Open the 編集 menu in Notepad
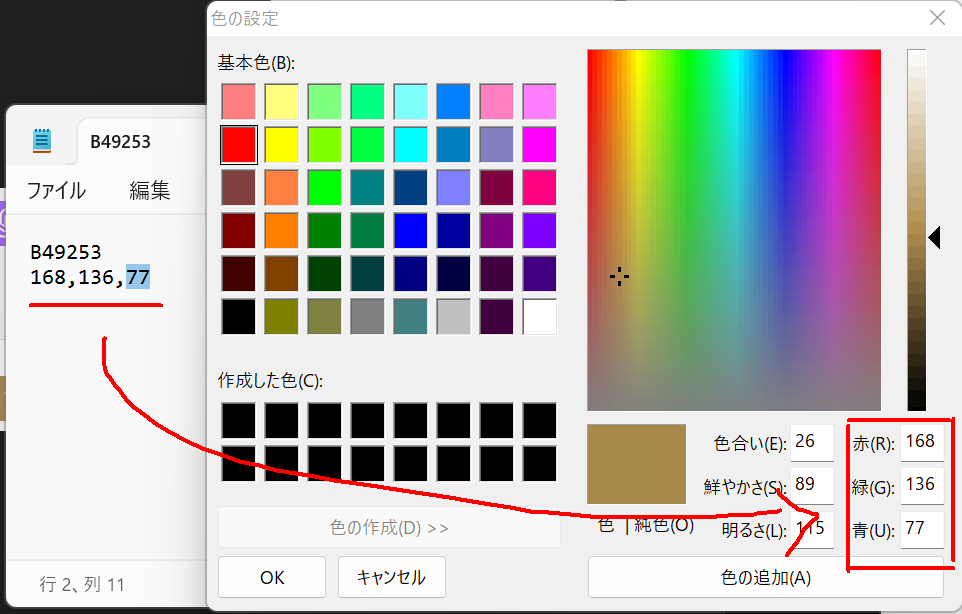This screenshot has width=962, height=614. point(149,190)
